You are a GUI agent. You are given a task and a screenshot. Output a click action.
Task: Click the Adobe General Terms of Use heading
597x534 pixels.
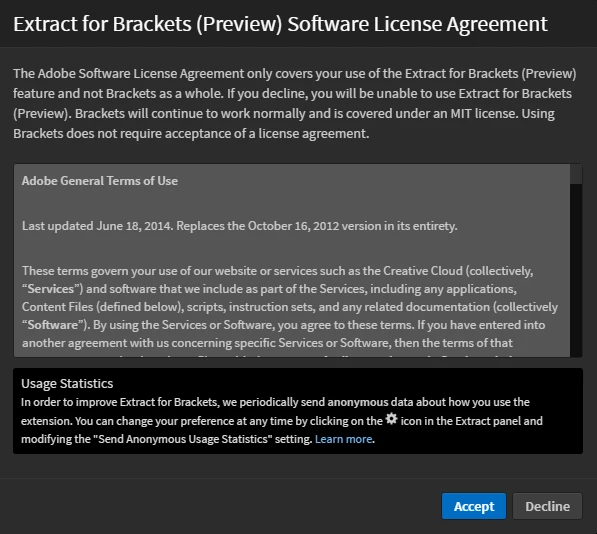click(100, 181)
